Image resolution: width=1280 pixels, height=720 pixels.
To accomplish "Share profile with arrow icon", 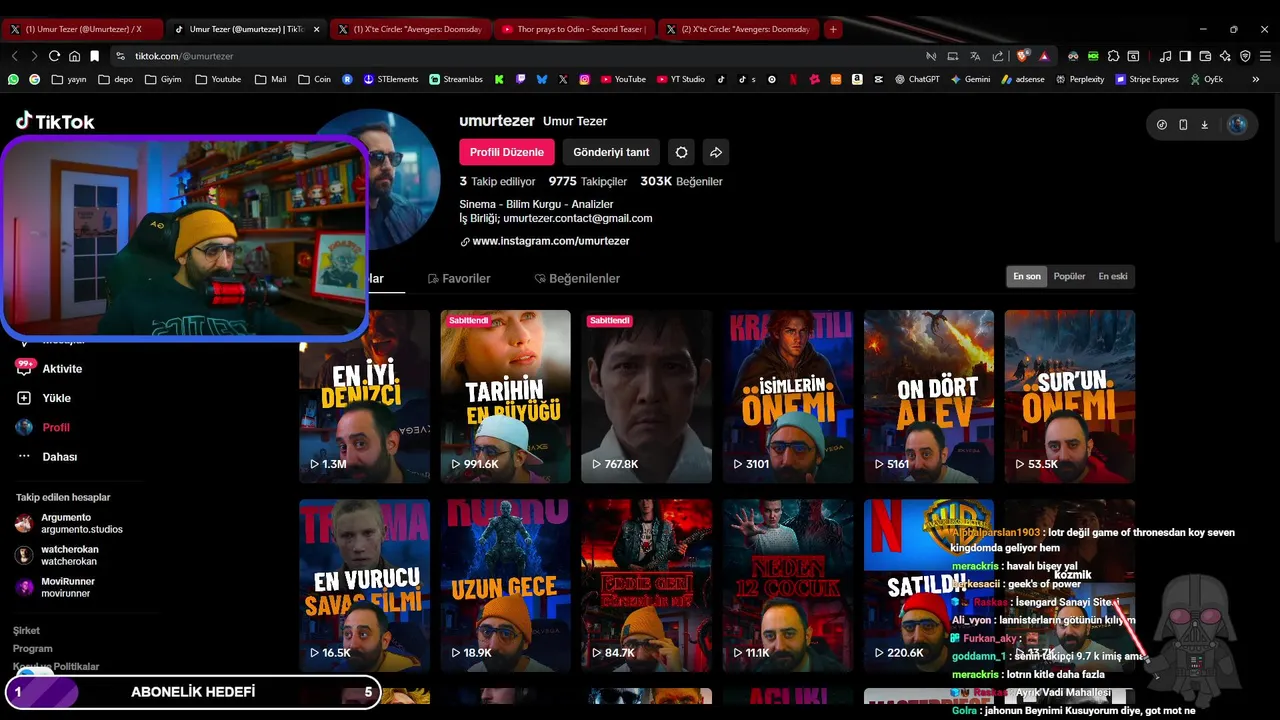I will pos(716,152).
